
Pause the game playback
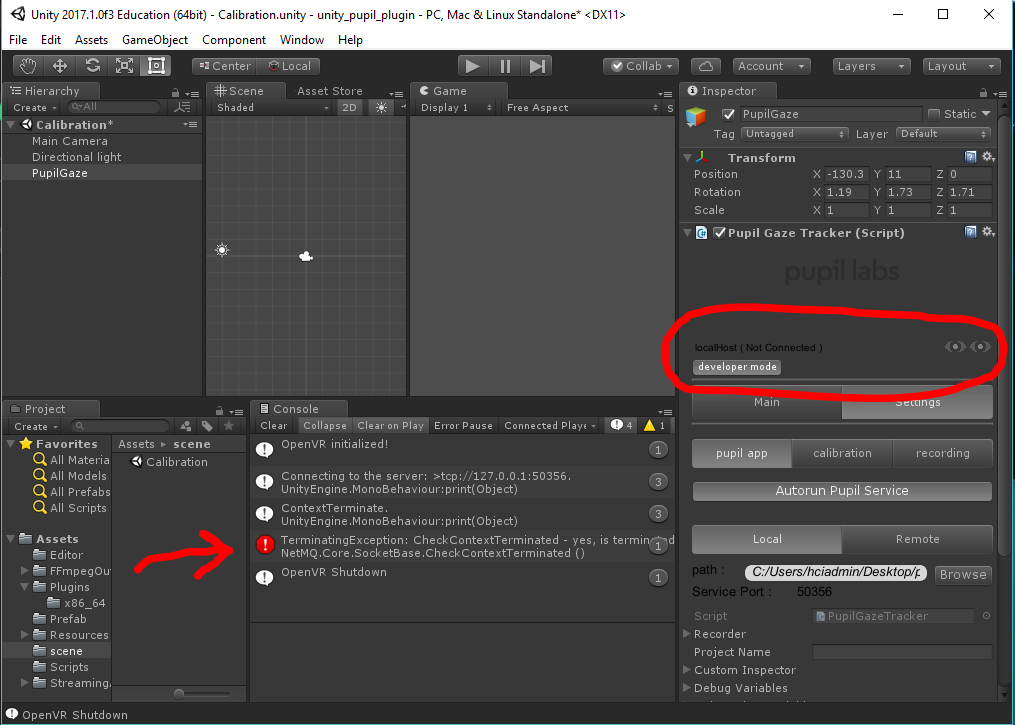coord(505,66)
